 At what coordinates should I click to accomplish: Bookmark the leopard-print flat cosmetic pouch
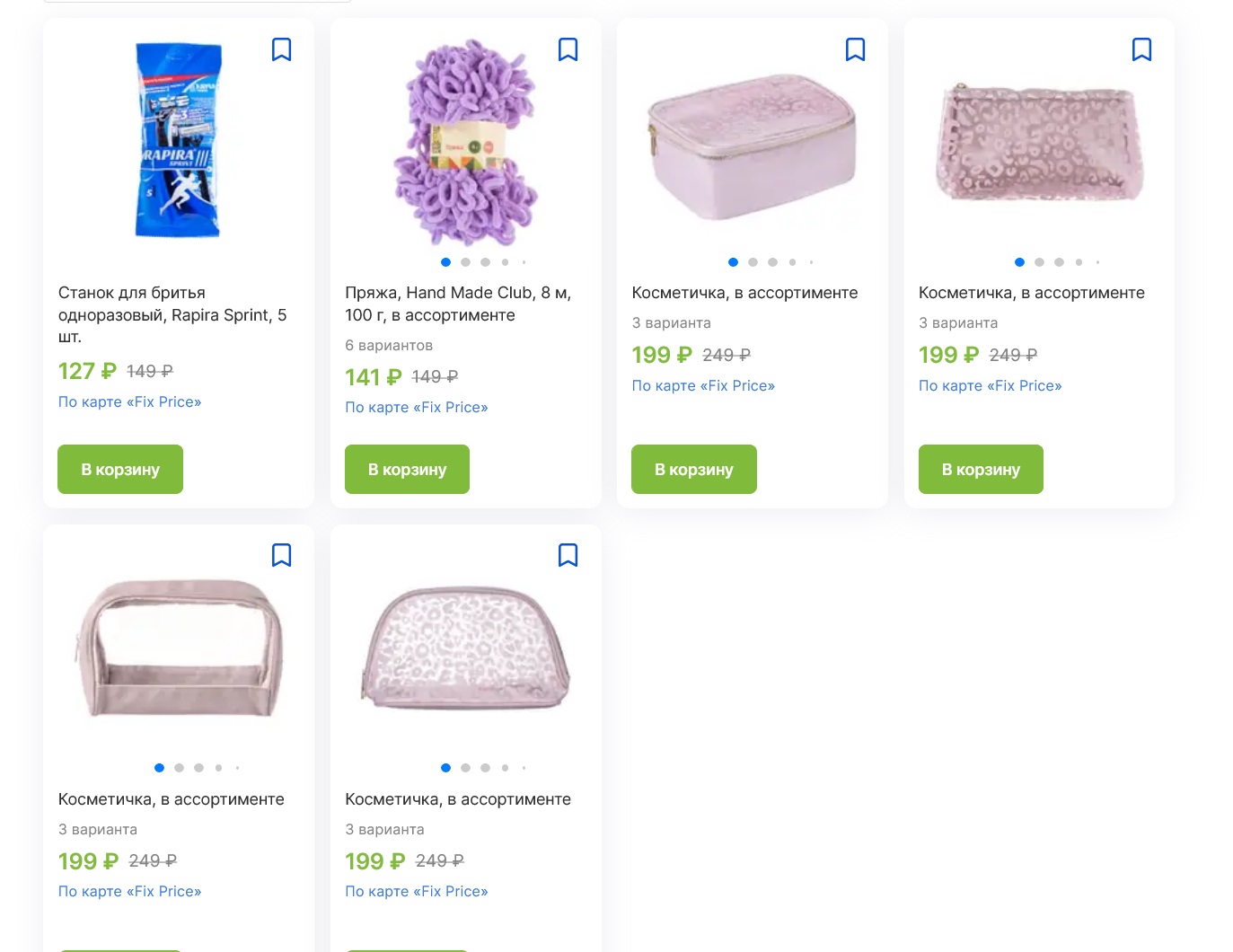(x=1141, y=49)
